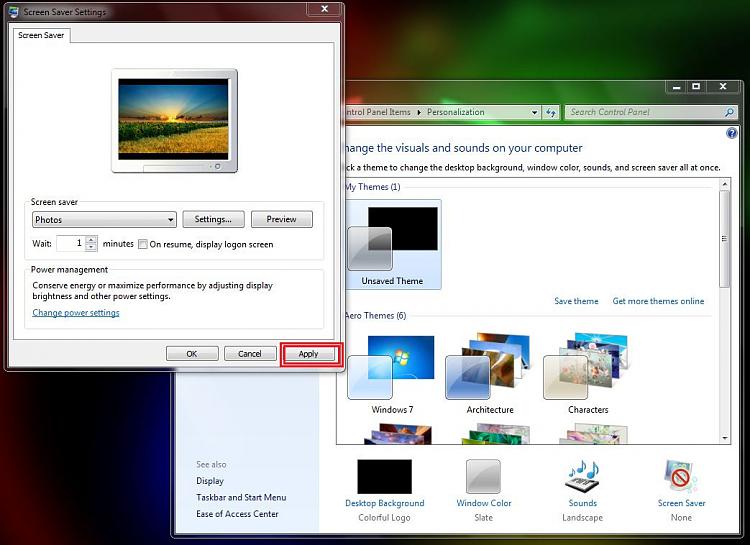Open Ease of Access Center link
Image resolution: width=750 pixels, height=545 pixels.
point(237,513)
